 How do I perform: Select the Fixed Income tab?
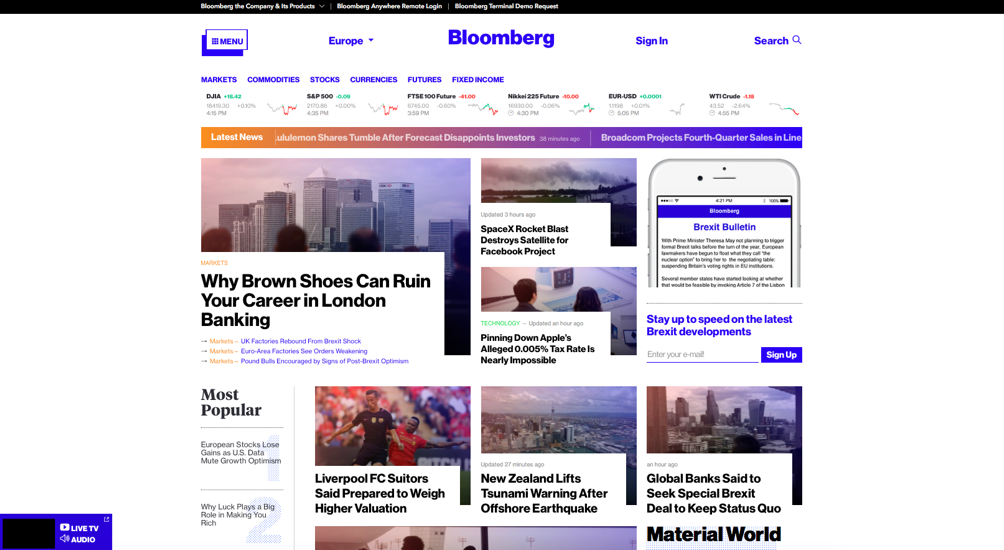(478, 80)
